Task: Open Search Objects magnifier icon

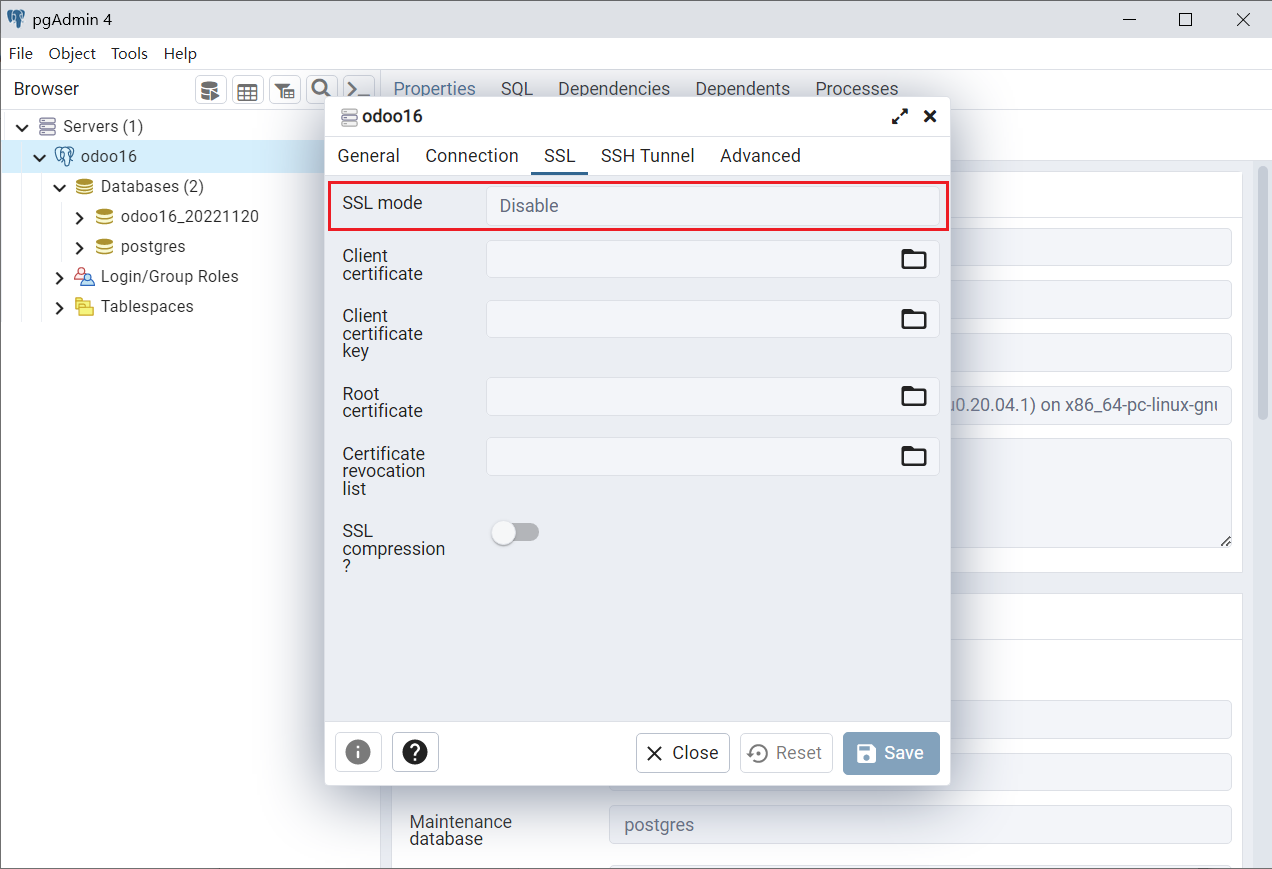Action: [x=321, y=89]
